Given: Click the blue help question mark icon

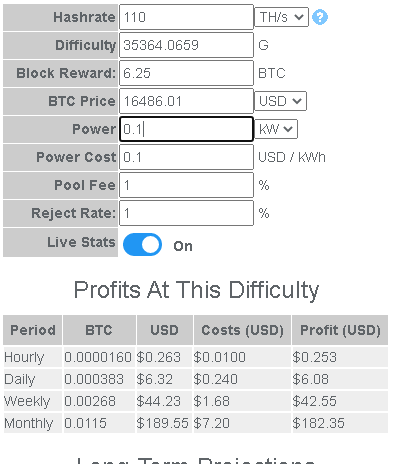Looking at the screenshot, I should point(320,17).
